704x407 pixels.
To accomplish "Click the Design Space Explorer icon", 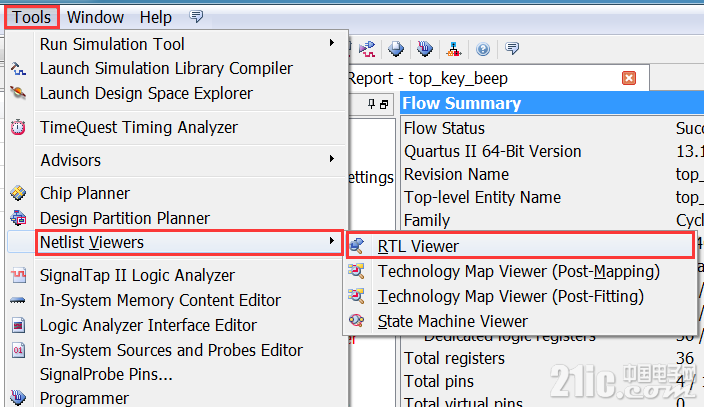I will coord(18,93).
